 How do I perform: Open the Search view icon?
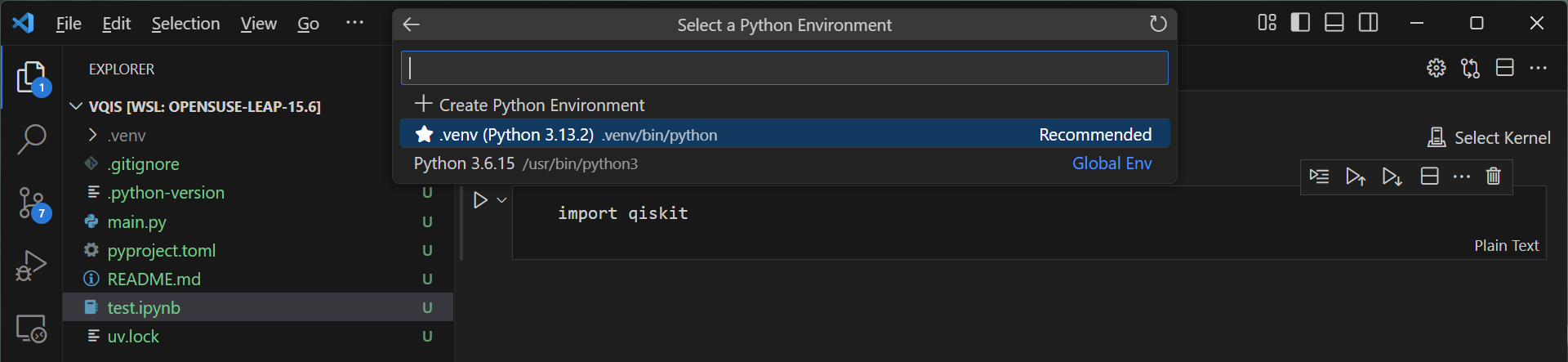coord(31,139)
